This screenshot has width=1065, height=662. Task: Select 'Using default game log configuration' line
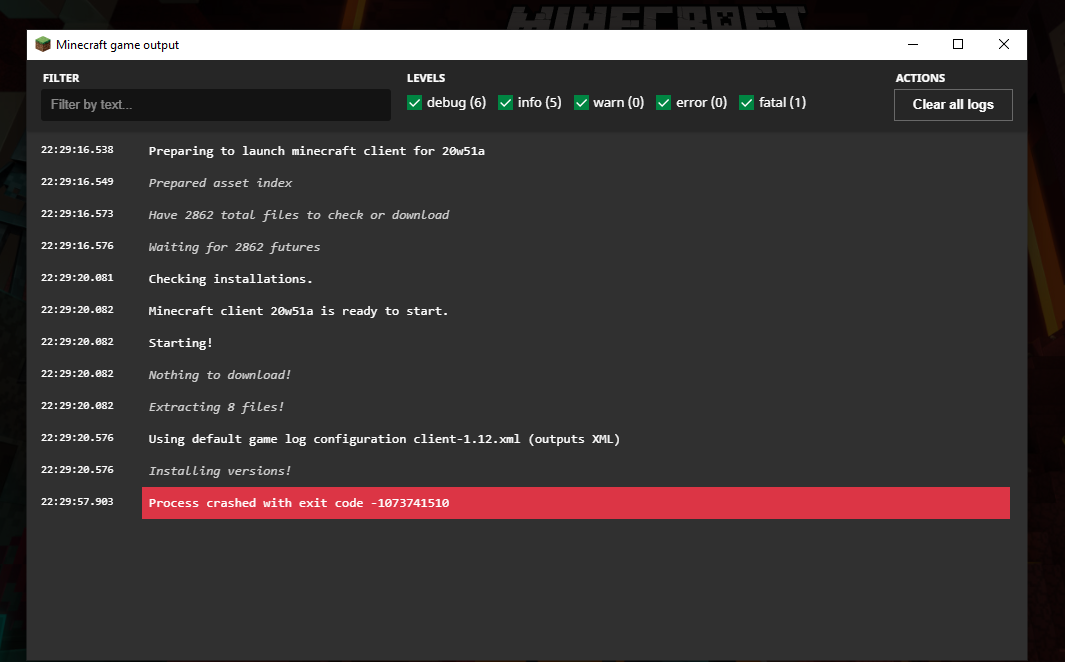click(x=384, y=439)
